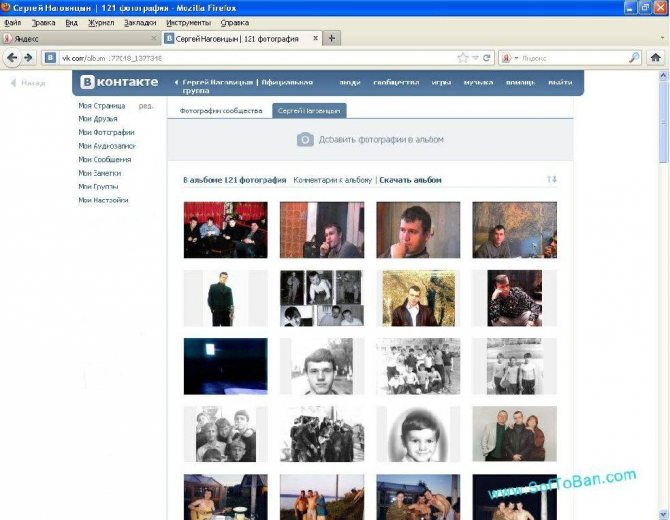Click the VK site icon in the address bar
Image resolution: width=670 pixels, height=520 pixels.
pyautogui.click(x=50, y=58)
